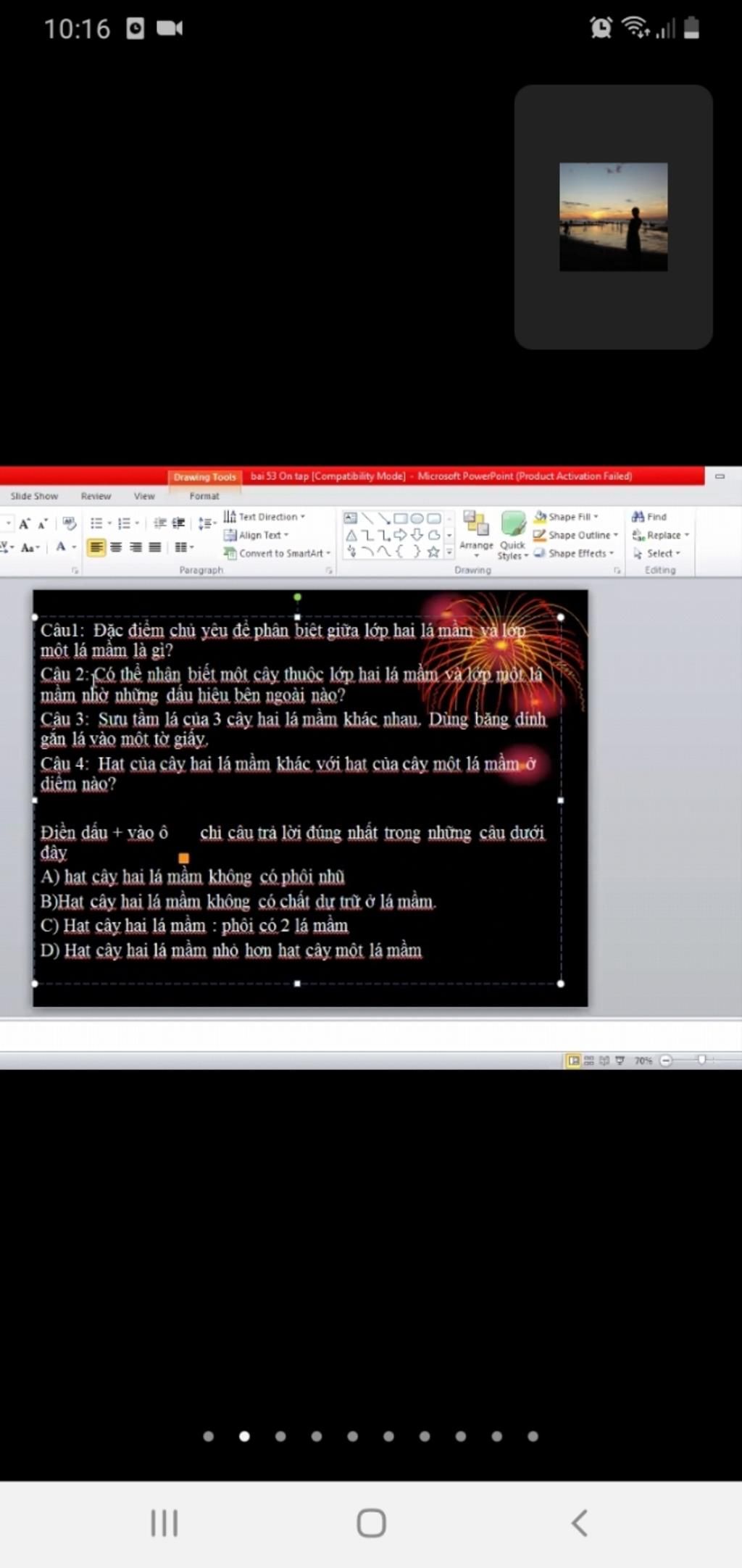Tap the Android Recent Apps button

coord(164,1523)
